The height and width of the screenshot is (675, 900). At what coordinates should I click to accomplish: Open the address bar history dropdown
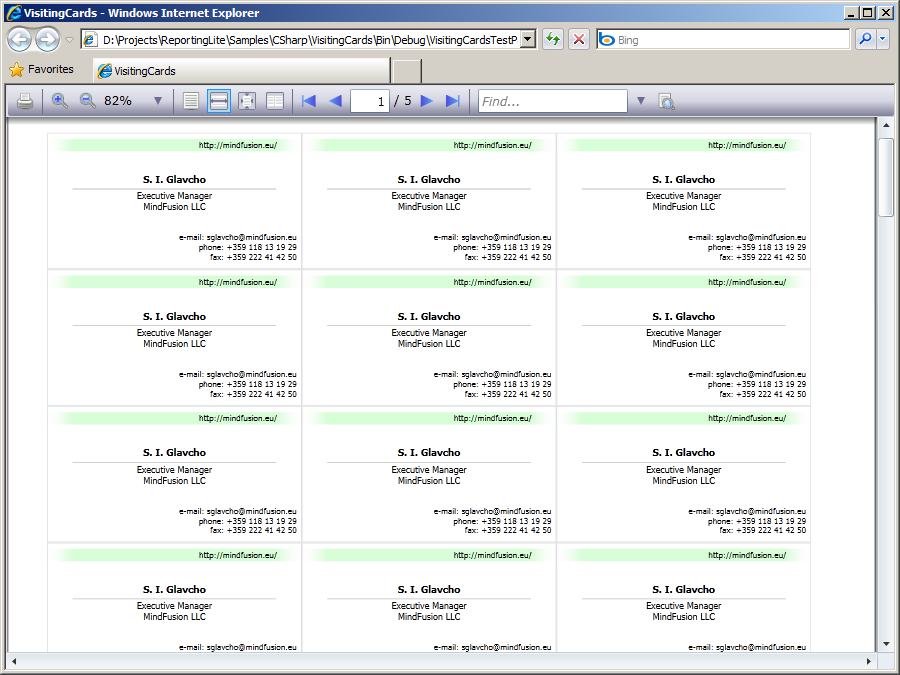point(528,39)
